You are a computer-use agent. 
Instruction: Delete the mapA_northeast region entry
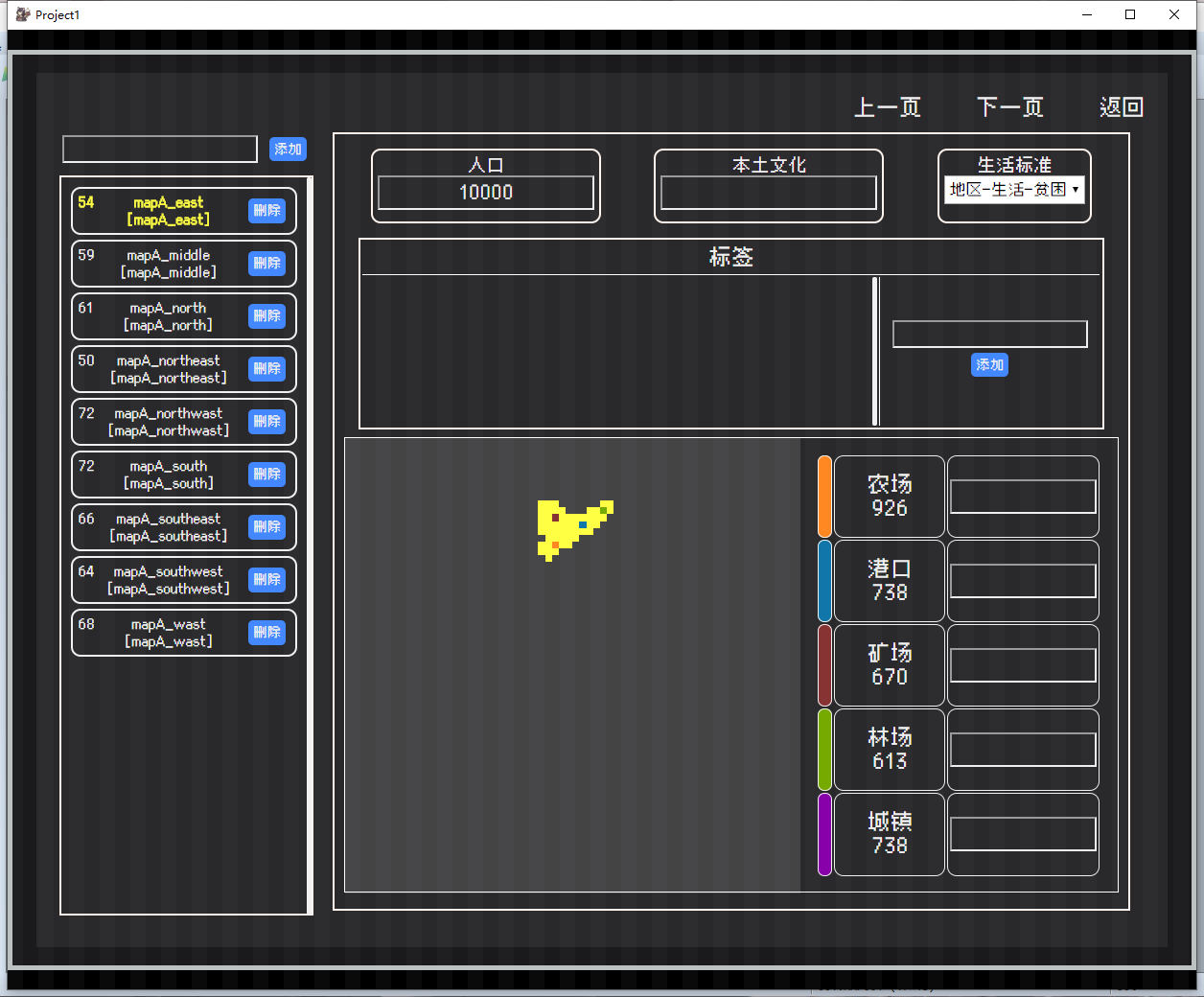(266, 369)
